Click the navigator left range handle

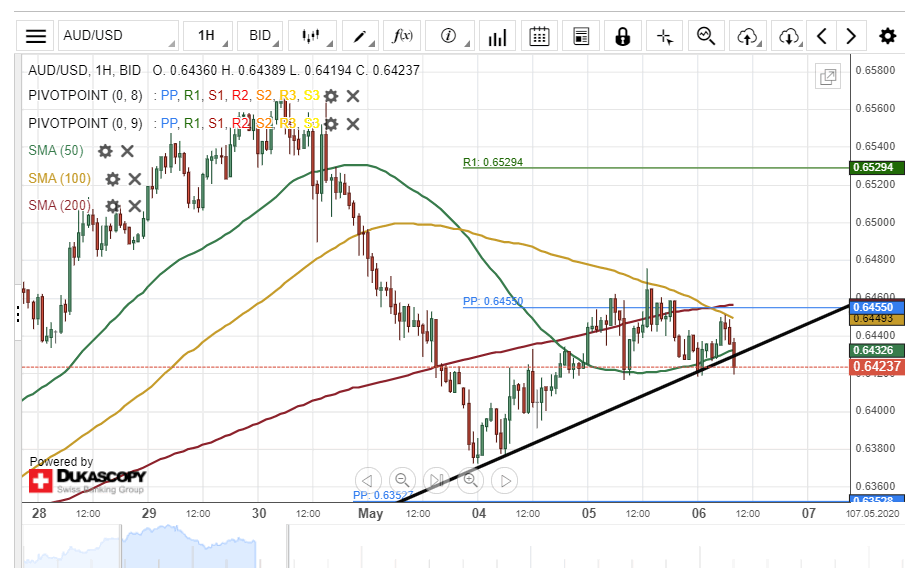[x=121, y=546]
